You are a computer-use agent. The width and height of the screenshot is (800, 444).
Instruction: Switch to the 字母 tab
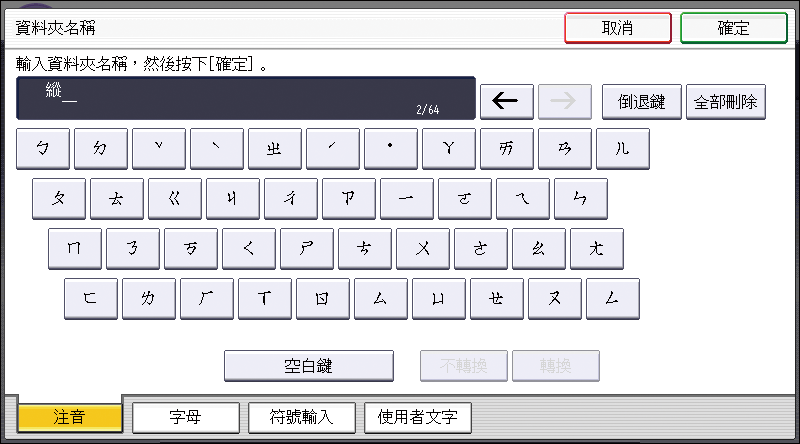pos(186,418)
